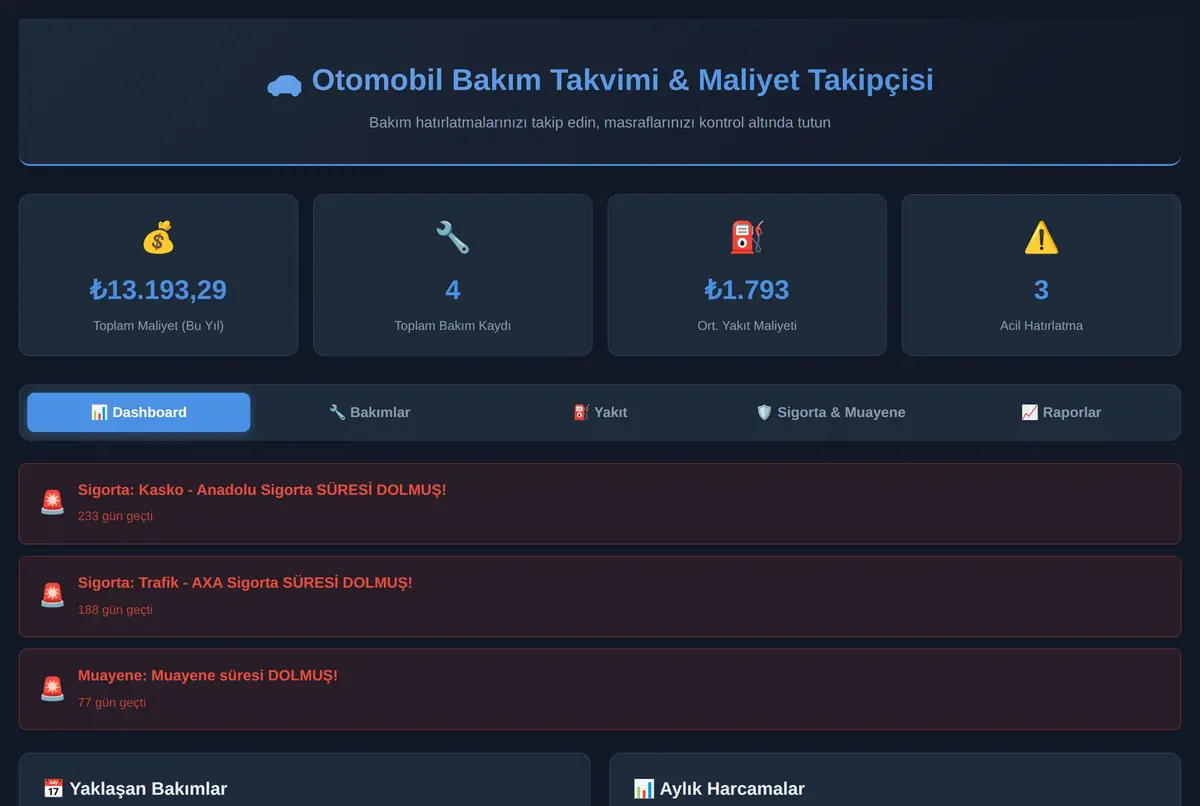The height and width of the screenshot is (806, 1200).
Task: Go to Sigorta & Muayene tab
Action: (x=831, y=412)
